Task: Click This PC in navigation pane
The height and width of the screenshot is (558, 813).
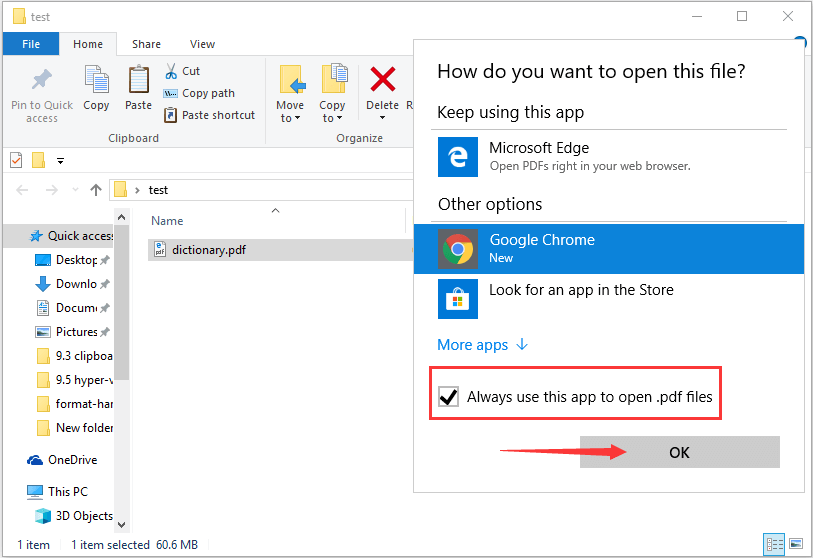Action: click(x=57, y=492)
